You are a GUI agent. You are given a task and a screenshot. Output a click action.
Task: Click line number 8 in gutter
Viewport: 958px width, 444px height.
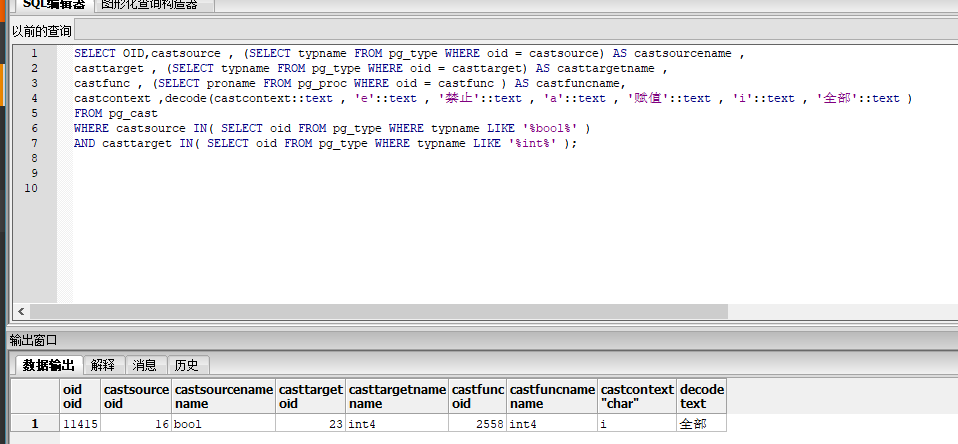click(x=35, y=158)
